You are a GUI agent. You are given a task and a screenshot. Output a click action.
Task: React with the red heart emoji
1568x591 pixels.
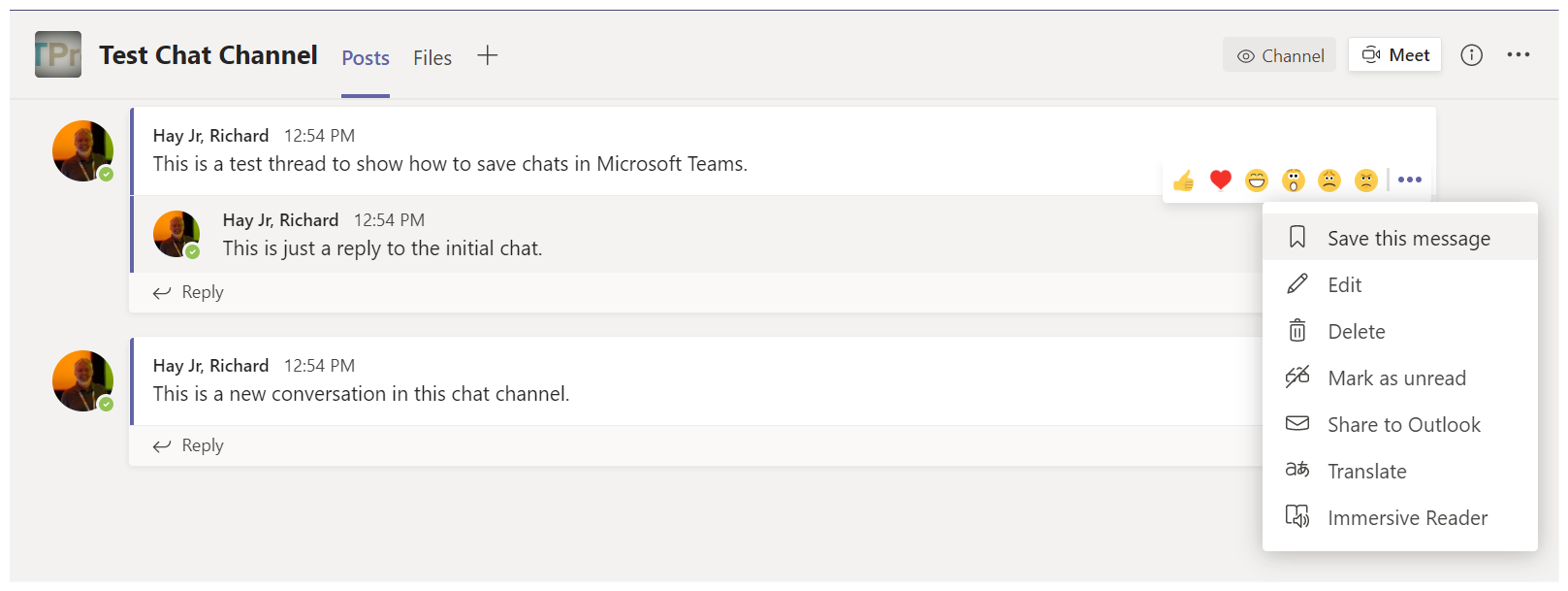(1220, 181)
